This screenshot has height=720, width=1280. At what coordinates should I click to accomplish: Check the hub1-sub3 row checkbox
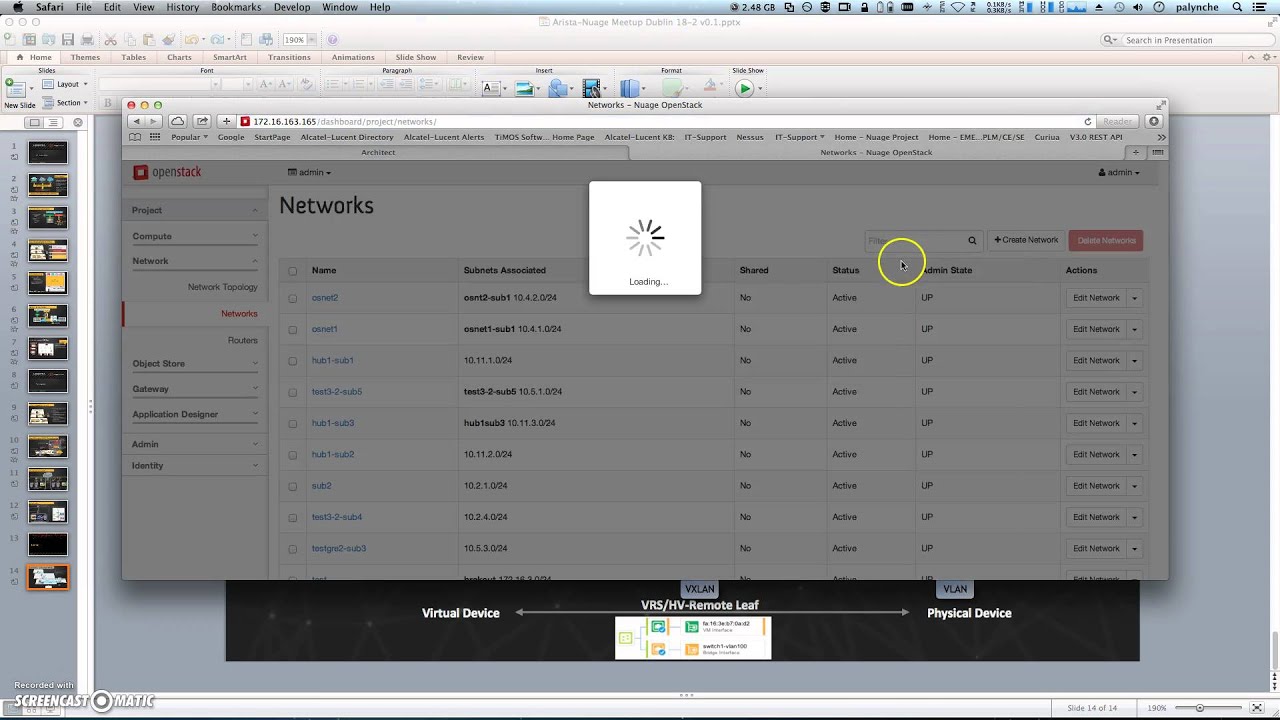click(293, 423)
